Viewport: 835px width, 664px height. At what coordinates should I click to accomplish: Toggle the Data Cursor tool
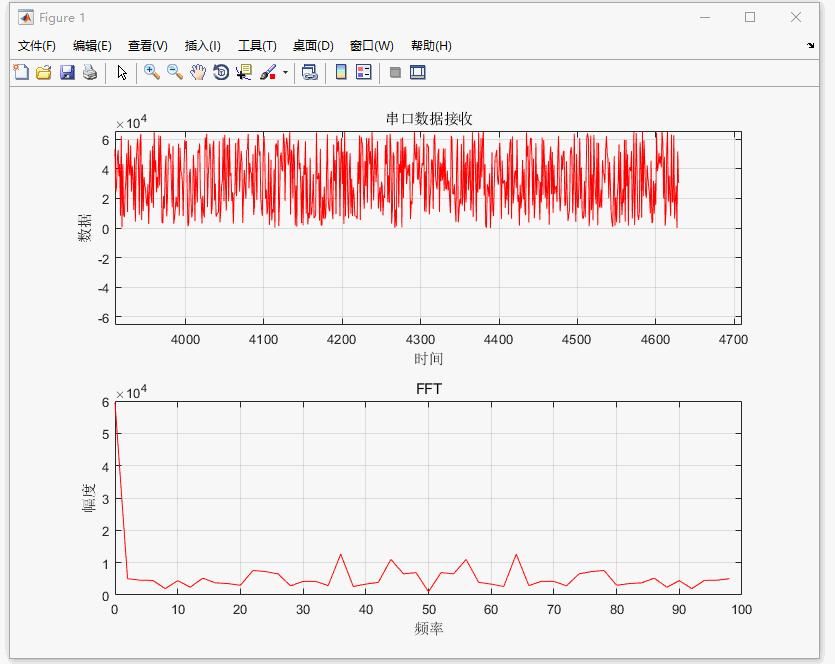(244, 72)
